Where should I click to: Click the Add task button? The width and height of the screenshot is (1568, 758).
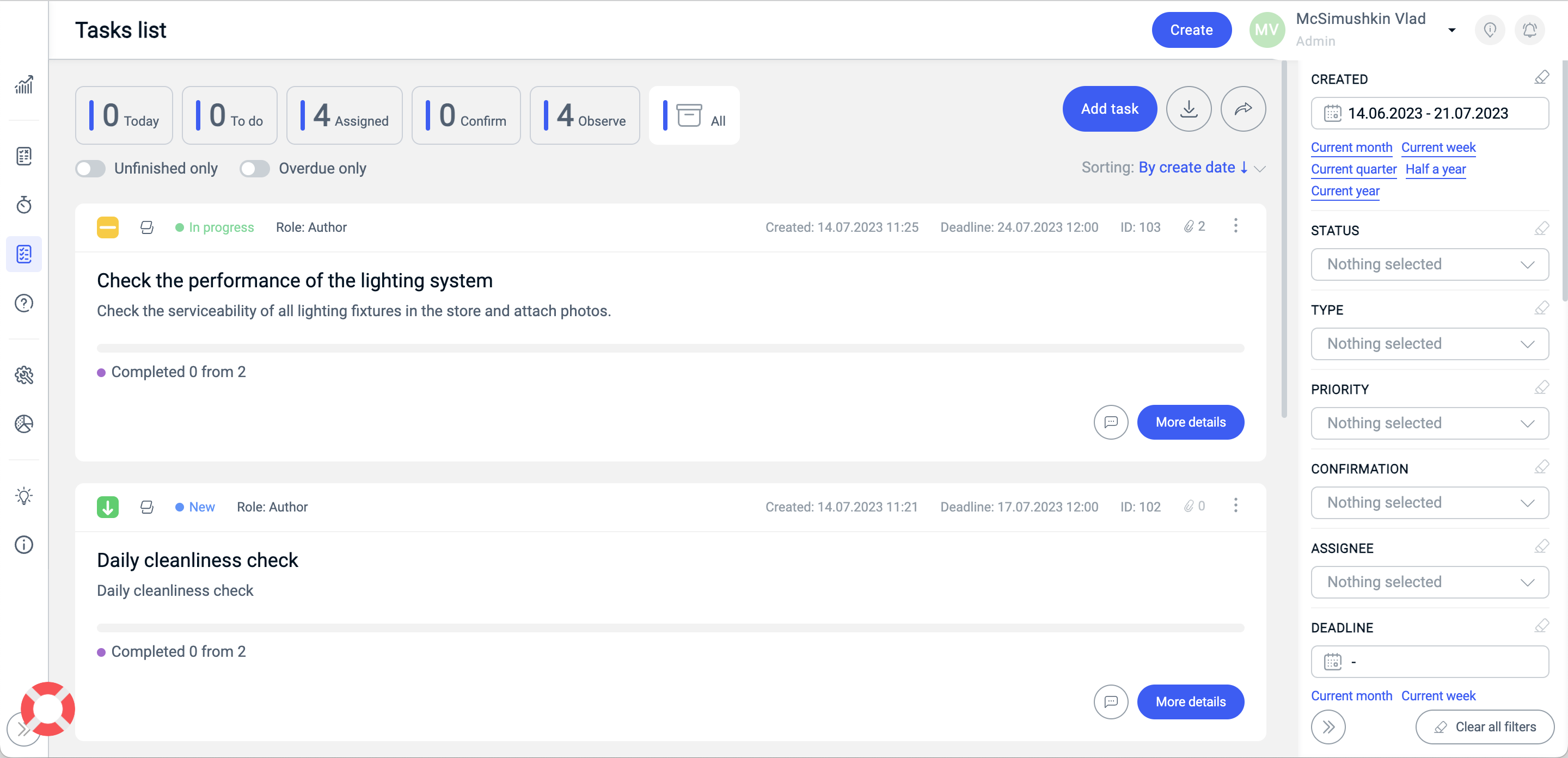click(1109, 109)
